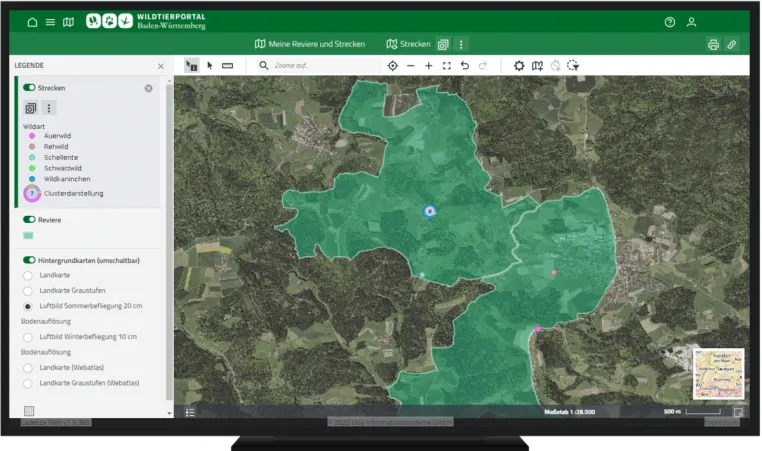The image size is (762, 451).
Task: Open three-dot menu in Strecken legend
Action: point(49,108)
